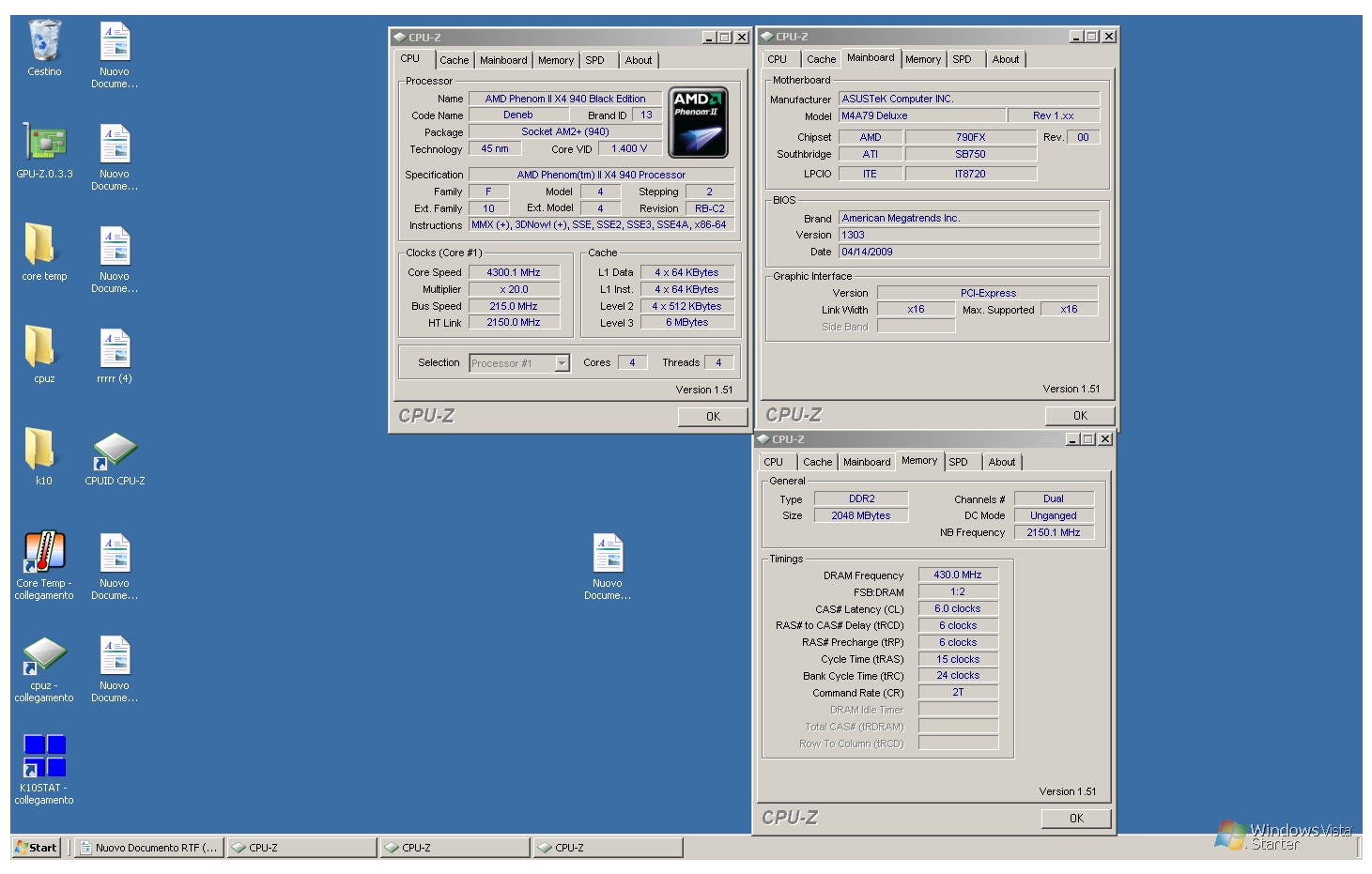Select the GPU-Z.0.3.3 desktop icon
Image resolution: width=1372 pixels, height=874 pixels.
point(44,144)
